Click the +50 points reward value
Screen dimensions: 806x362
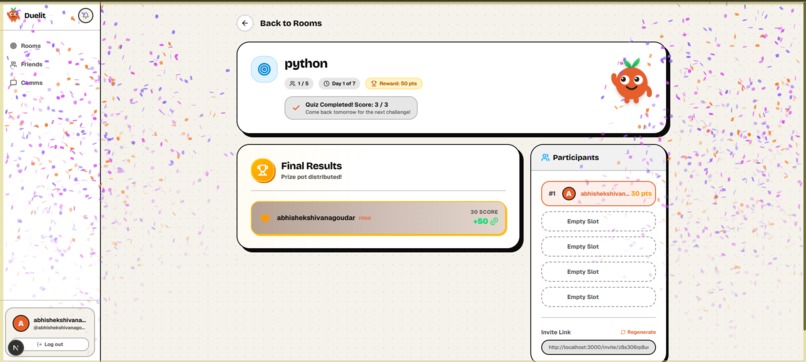[x=480, y=222]
